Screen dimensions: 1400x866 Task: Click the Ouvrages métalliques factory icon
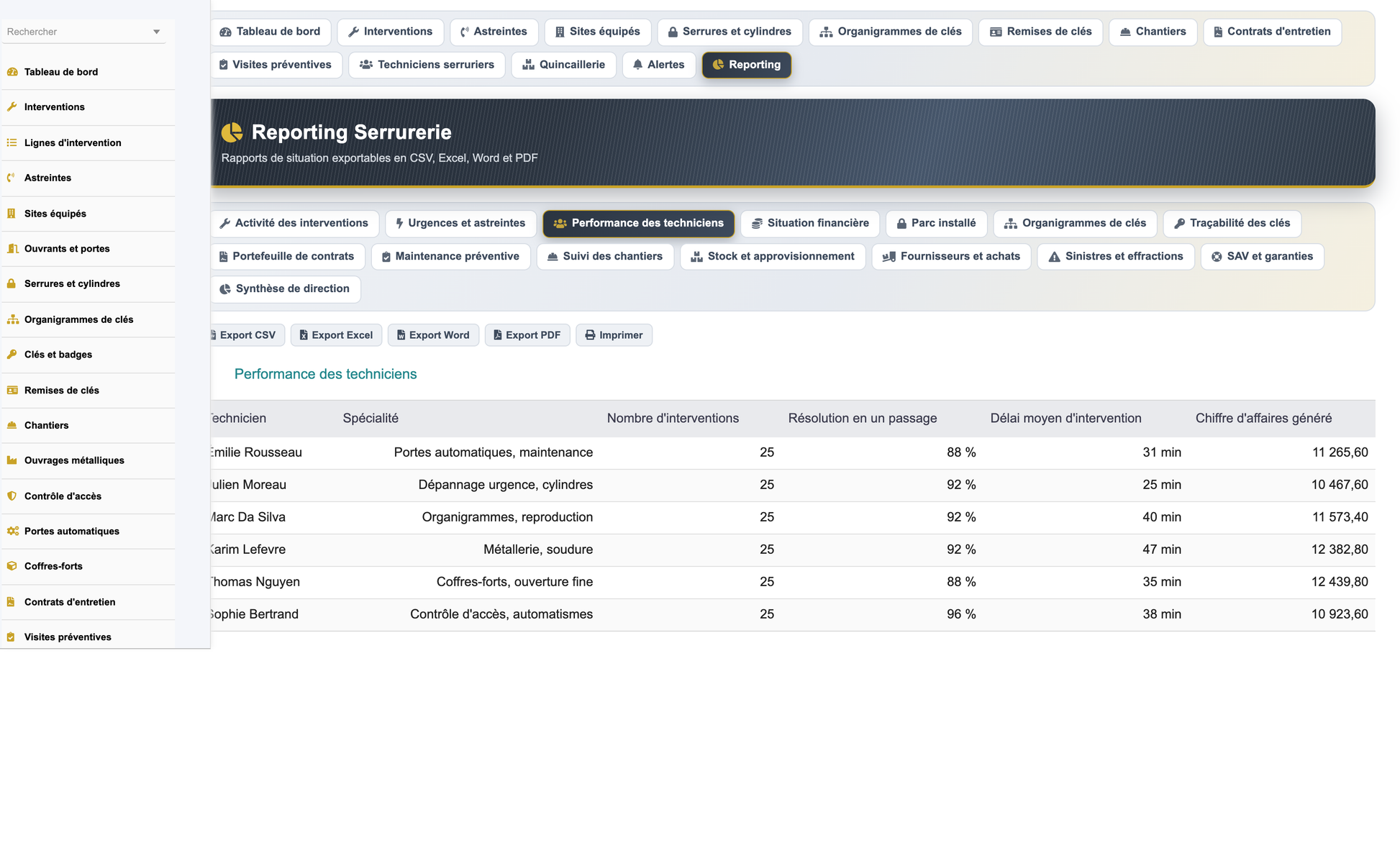[12, 460]
